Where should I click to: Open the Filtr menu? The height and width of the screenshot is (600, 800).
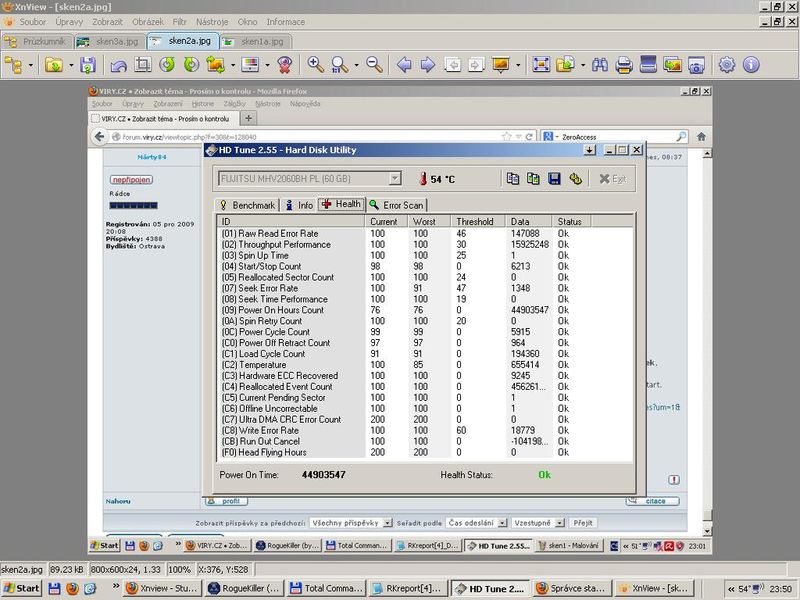[x=180, y=22]
